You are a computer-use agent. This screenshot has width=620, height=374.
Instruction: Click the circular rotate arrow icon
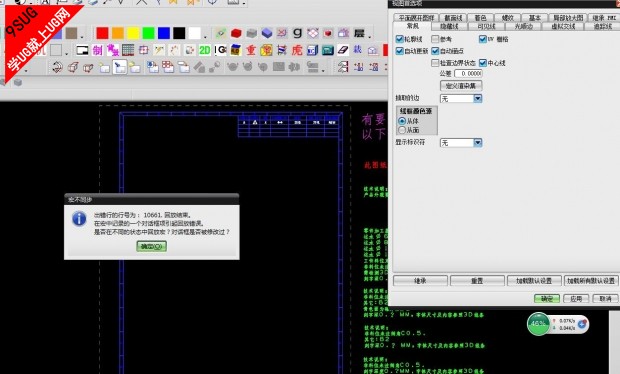57,68
